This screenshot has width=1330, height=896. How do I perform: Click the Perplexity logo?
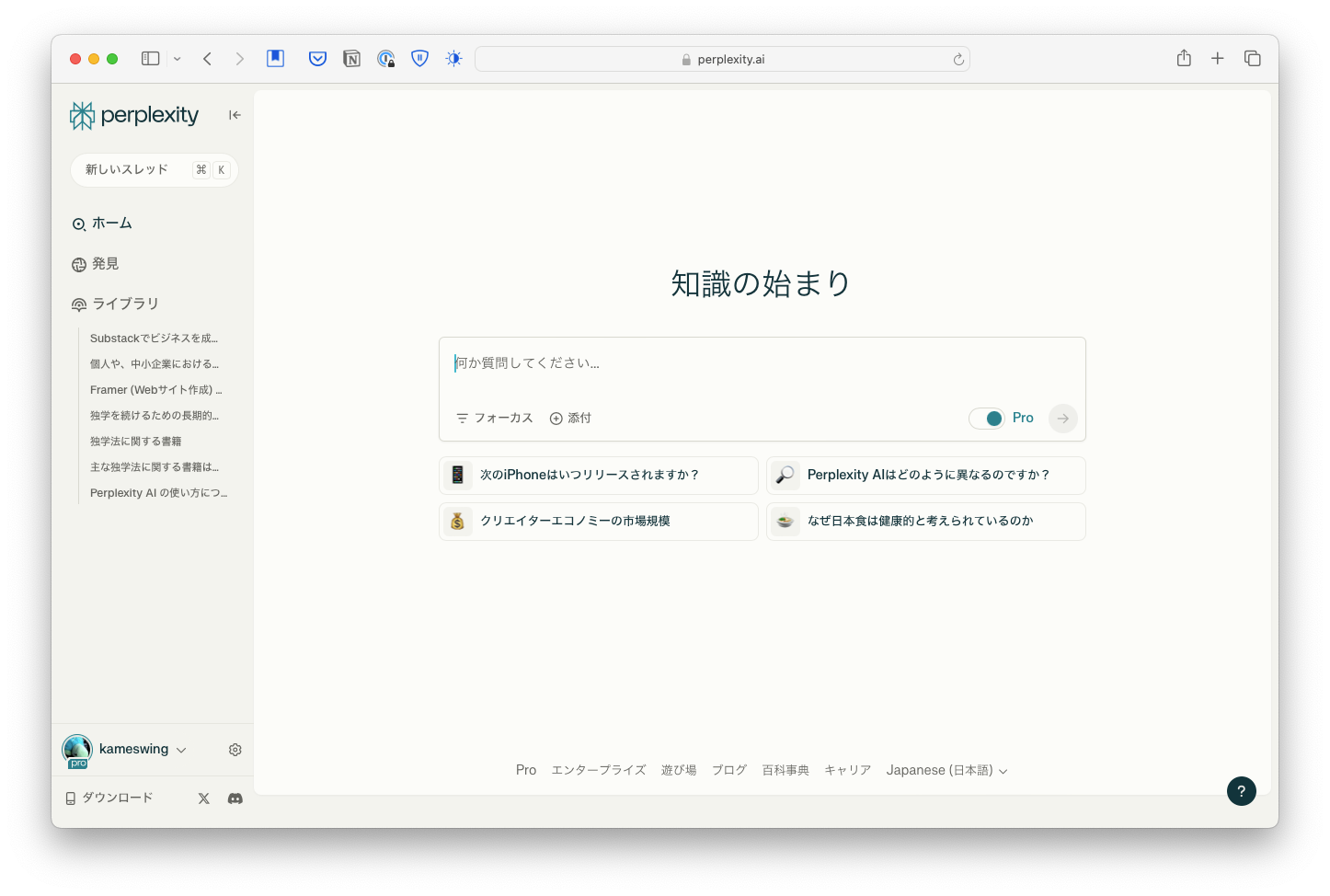pos(134,115)
